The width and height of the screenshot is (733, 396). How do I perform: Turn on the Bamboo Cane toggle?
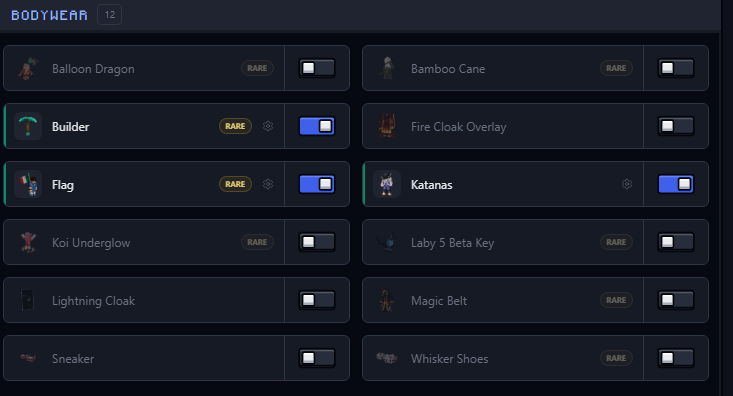point(676,68)
